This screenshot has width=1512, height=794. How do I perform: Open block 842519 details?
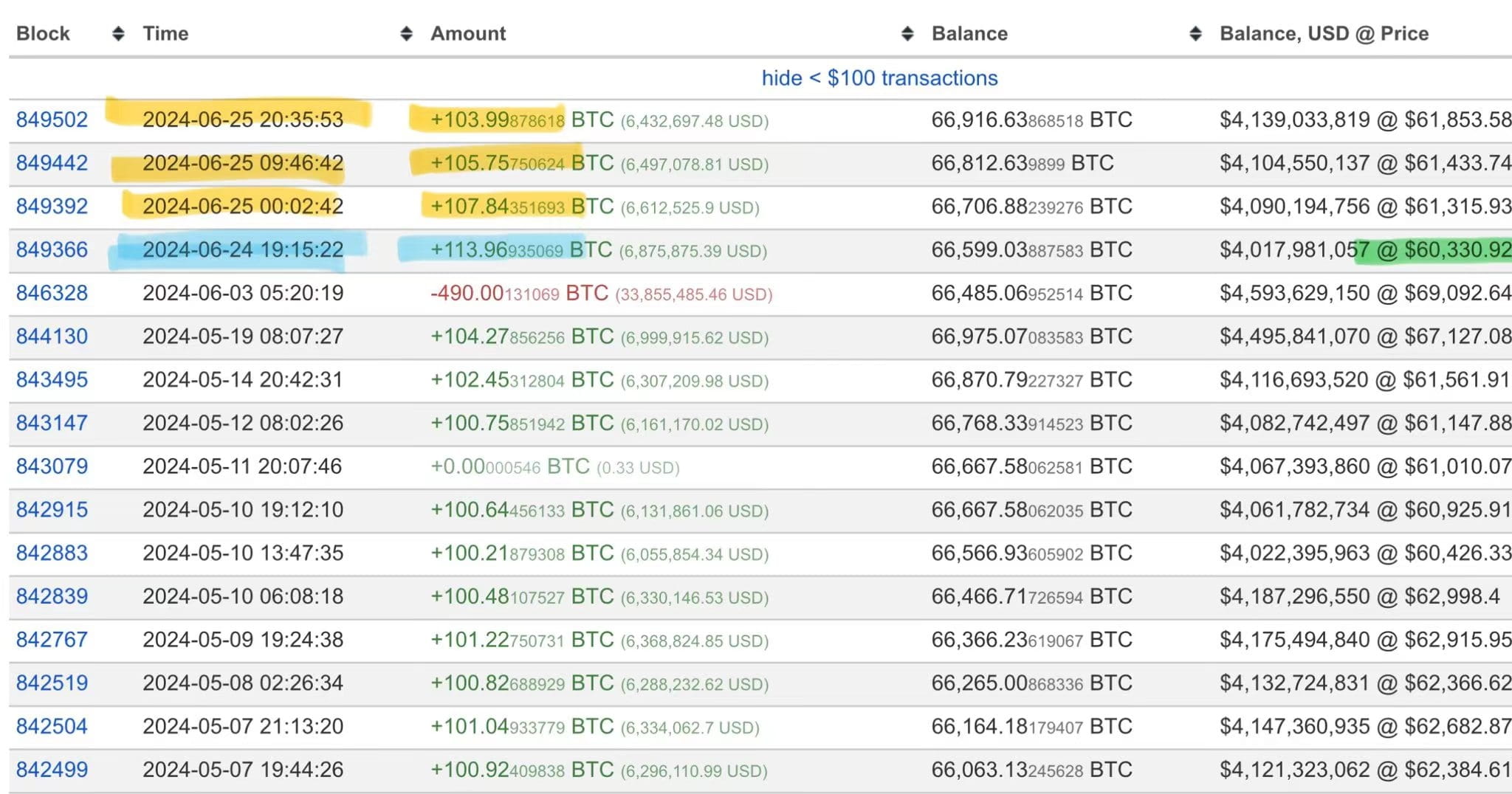pyautogui.click(x=51, y=683)
